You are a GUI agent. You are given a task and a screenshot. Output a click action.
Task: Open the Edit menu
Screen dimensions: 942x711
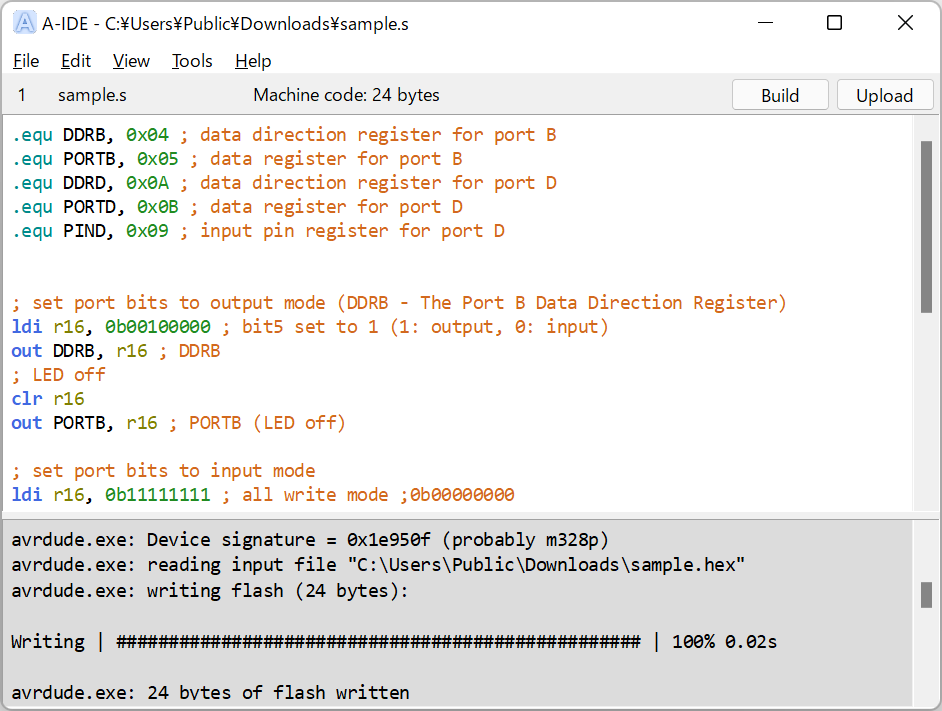[76, 61]
